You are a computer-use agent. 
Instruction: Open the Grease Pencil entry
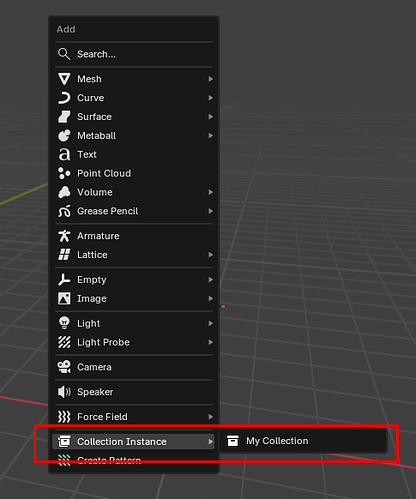pos(134,211)
